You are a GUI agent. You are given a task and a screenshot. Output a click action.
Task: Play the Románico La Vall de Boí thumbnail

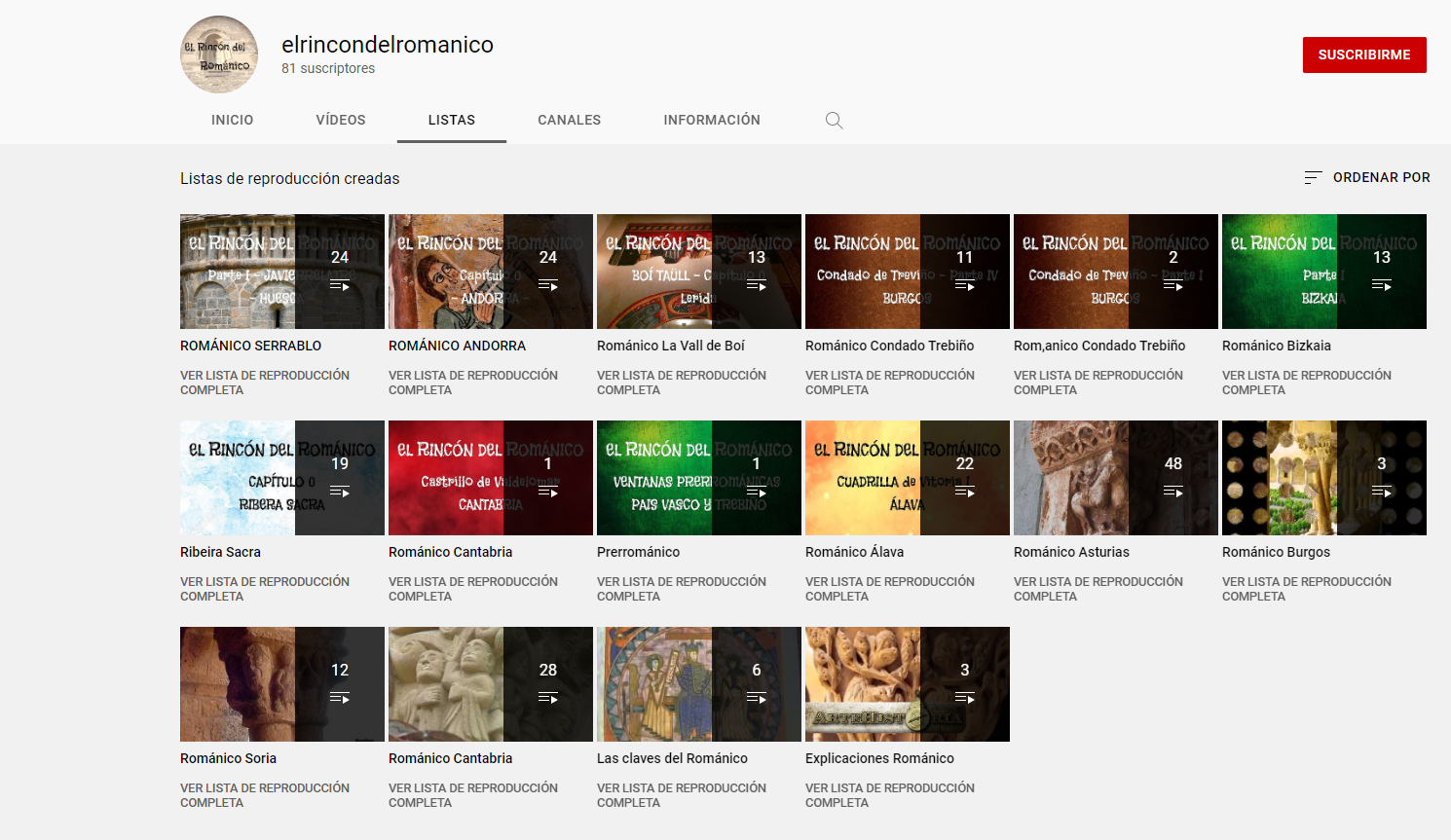coord(699,272)
